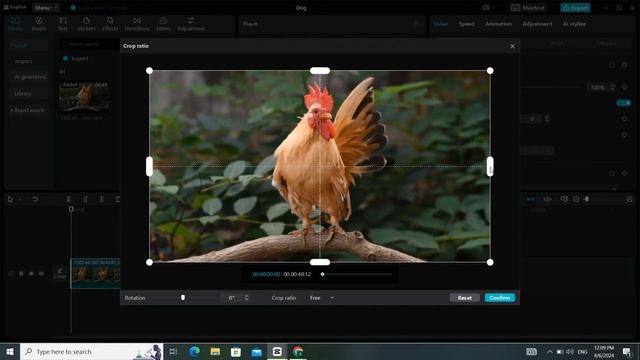Image resolution: width=640 pixels, height=360 pixels.
Task: Open the notifications center icon
Action: pyautogui.click(x=627, y=351)
